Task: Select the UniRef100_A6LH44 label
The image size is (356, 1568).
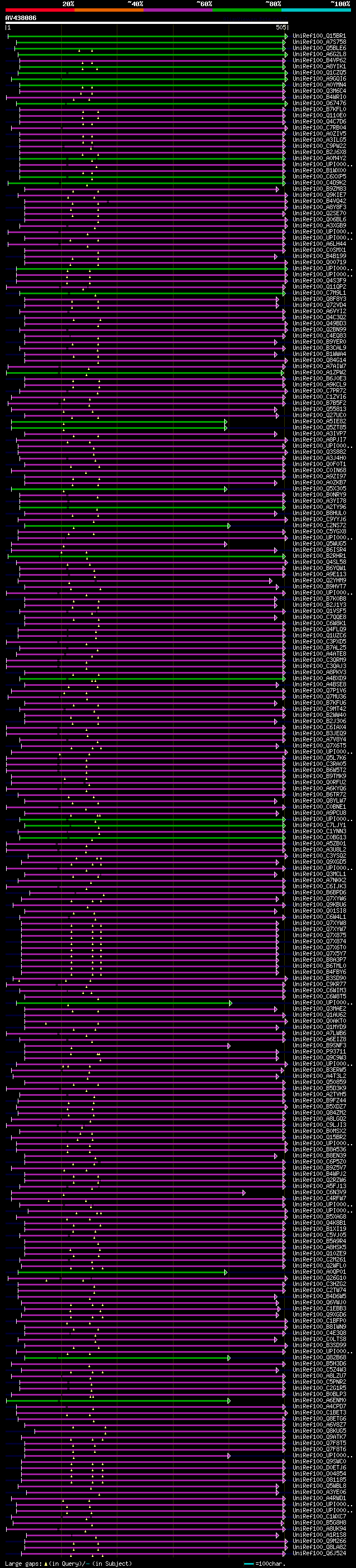Action: (x=319, y=244)
